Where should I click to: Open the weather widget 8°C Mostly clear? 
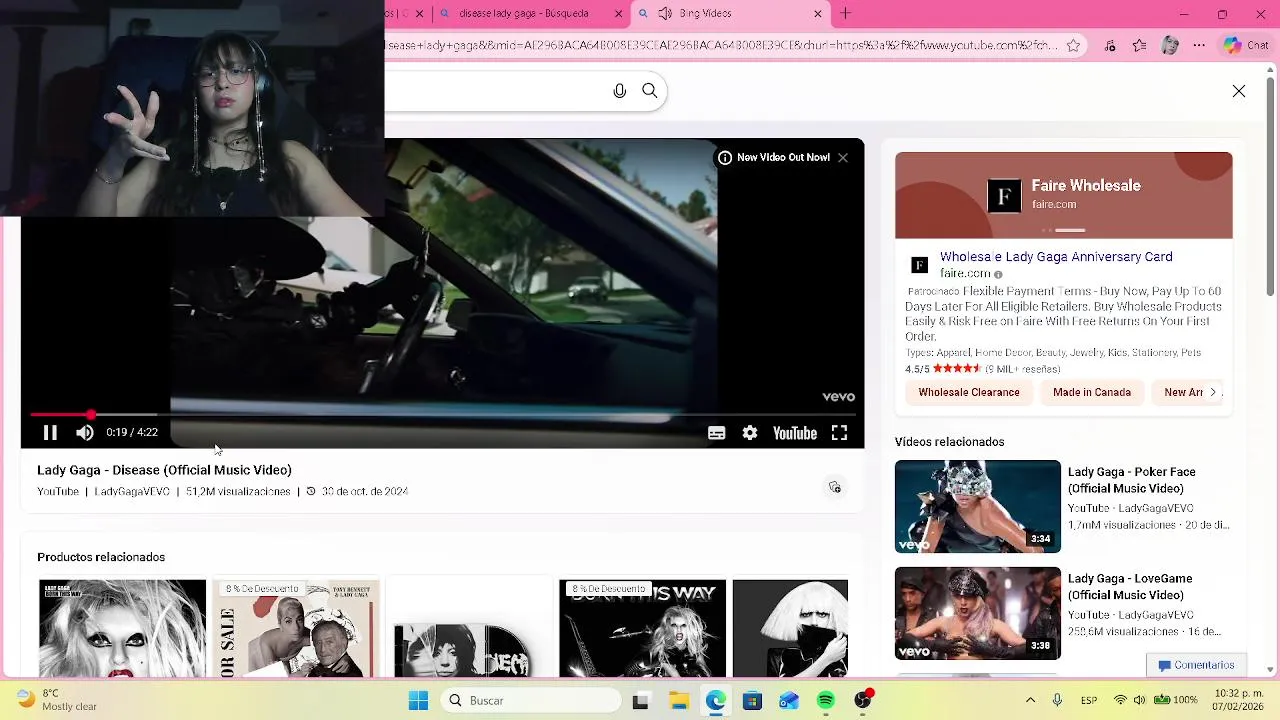(x=58, y=700)
